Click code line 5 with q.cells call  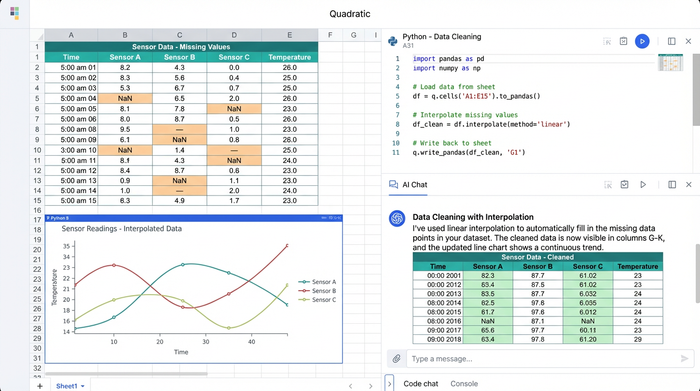click(x=476, y=96)
